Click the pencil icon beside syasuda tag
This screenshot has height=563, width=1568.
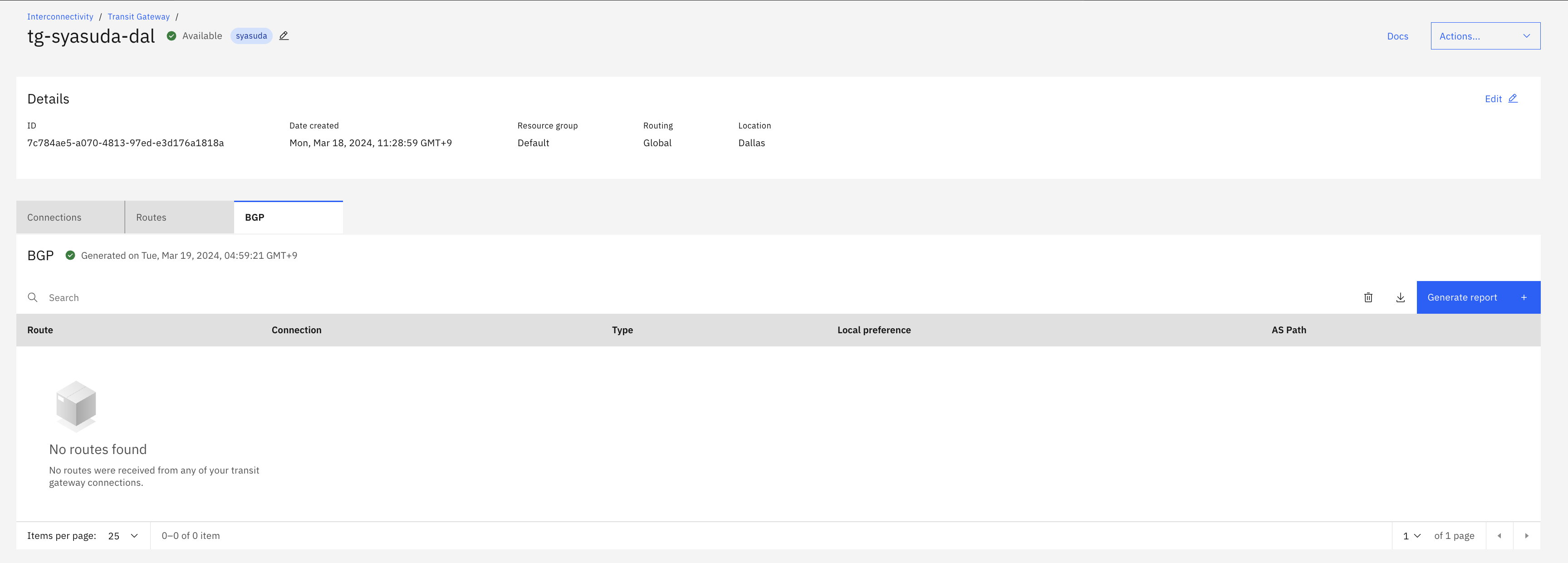coord(284,36)
